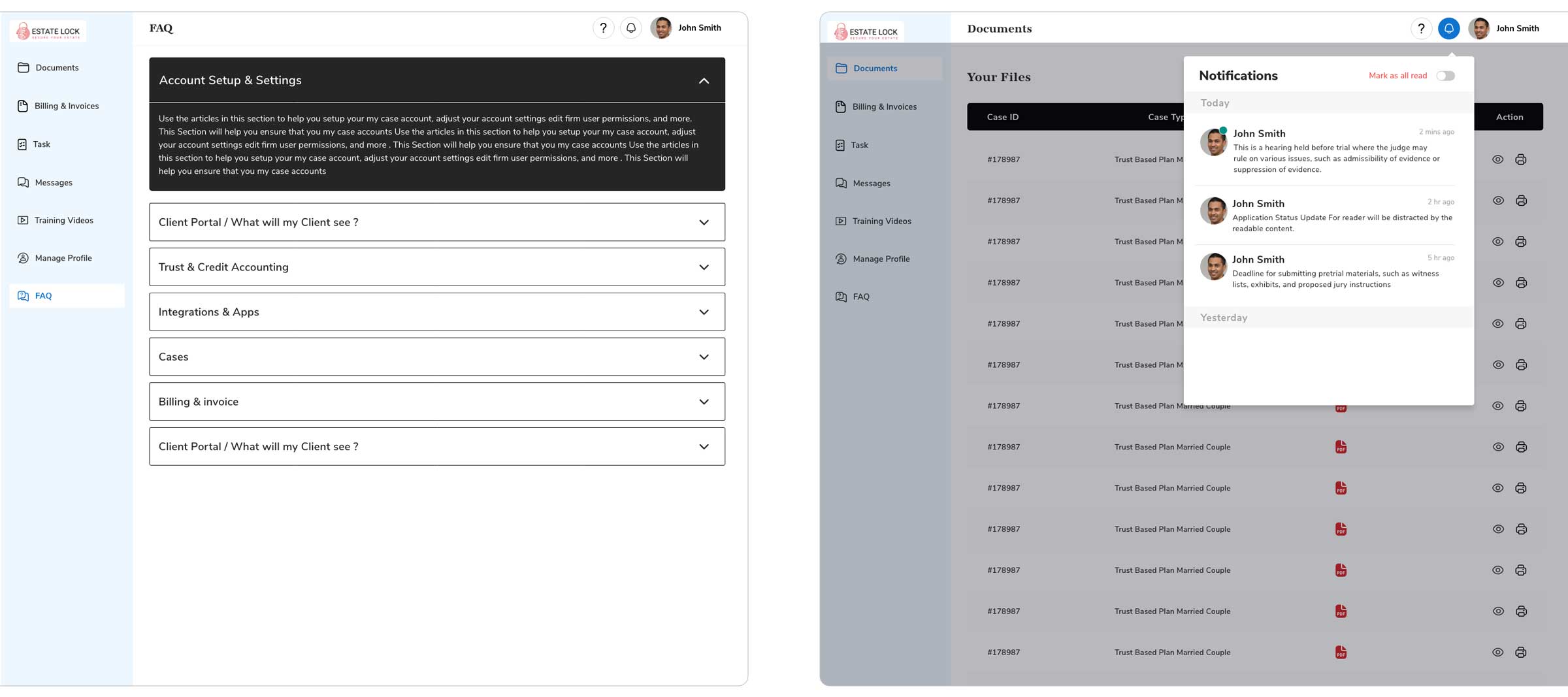Expand the Trust & Credit Accounting section
This screenshot has height=697, width=1568.
tap(704, 267)
